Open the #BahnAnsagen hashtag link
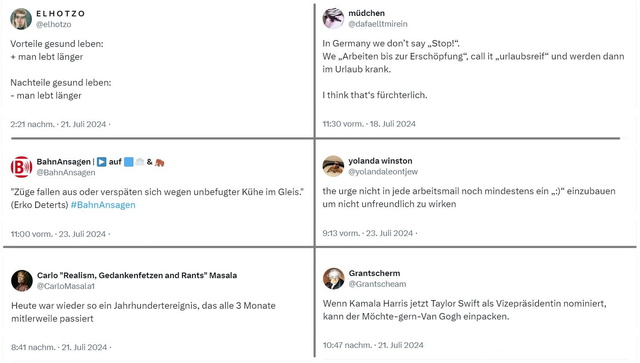Viewport: 640px width, 363px height. (x=103, y=205)
